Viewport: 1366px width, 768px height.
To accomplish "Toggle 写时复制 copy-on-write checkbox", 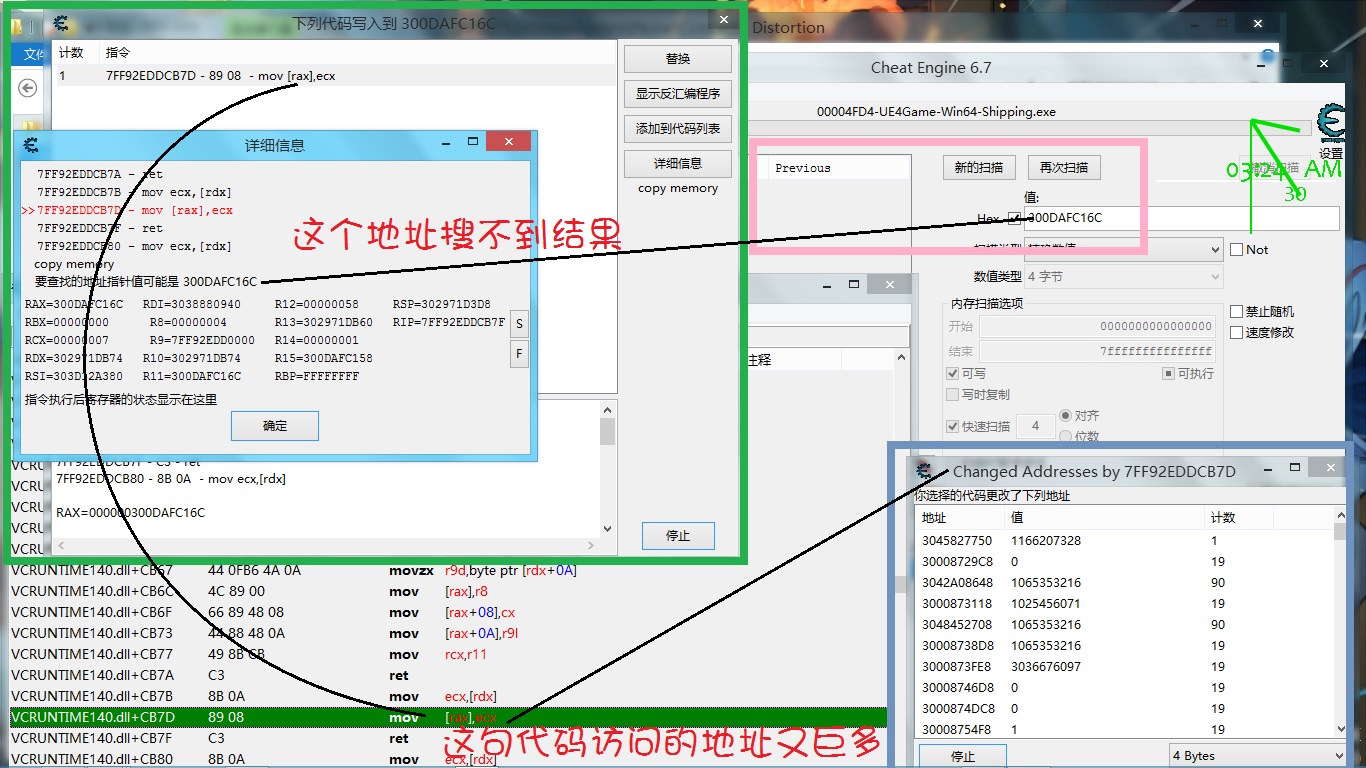I will coord(952,394).
